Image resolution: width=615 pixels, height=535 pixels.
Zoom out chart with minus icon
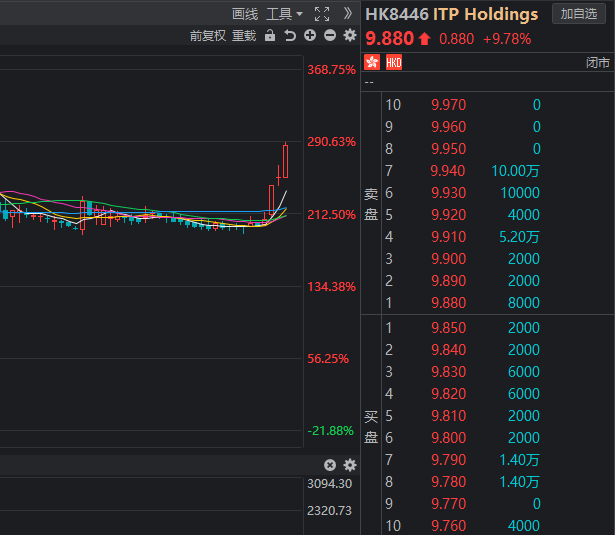tap(330, 35)
